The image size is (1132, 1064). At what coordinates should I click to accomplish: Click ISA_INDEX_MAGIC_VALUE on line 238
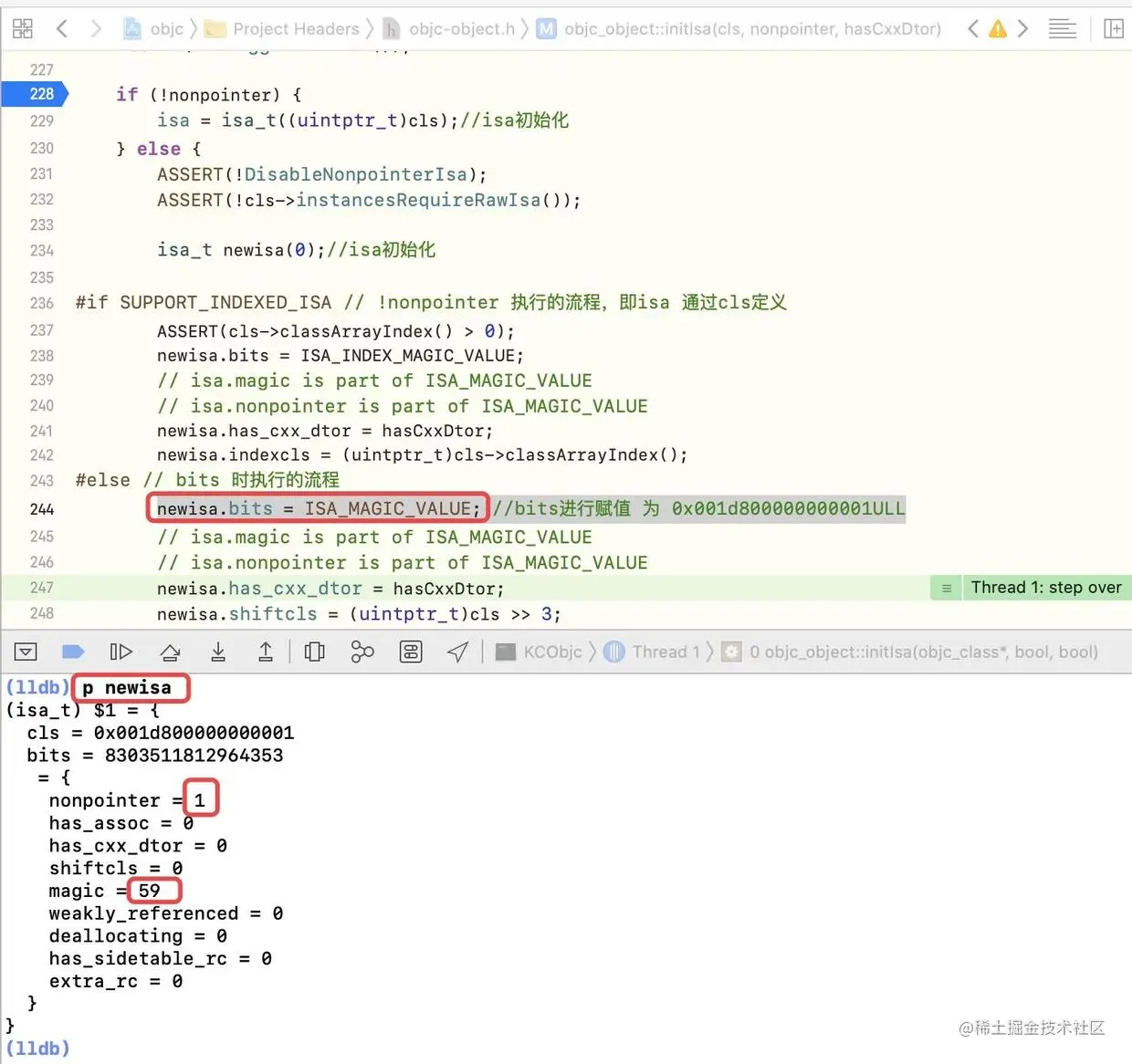407,356
